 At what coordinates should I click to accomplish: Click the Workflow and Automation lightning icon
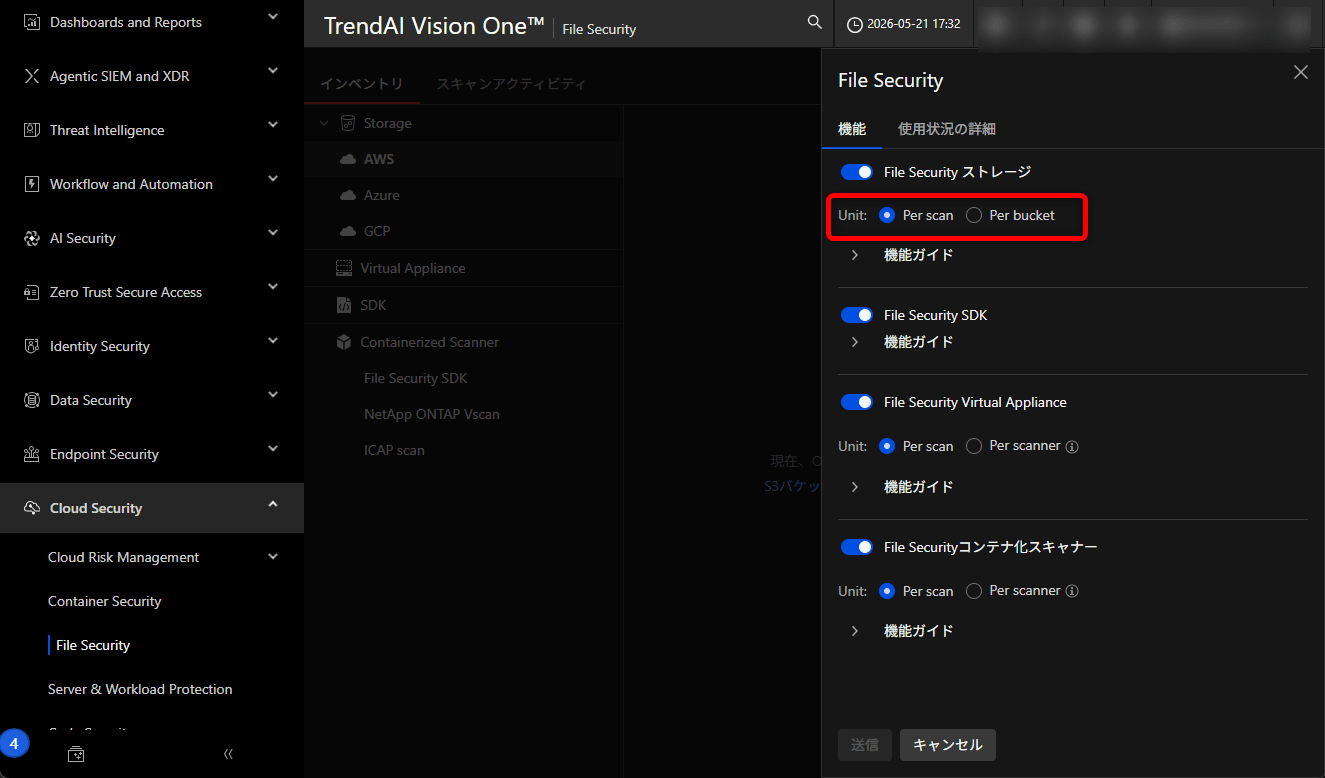coord(31,184)
